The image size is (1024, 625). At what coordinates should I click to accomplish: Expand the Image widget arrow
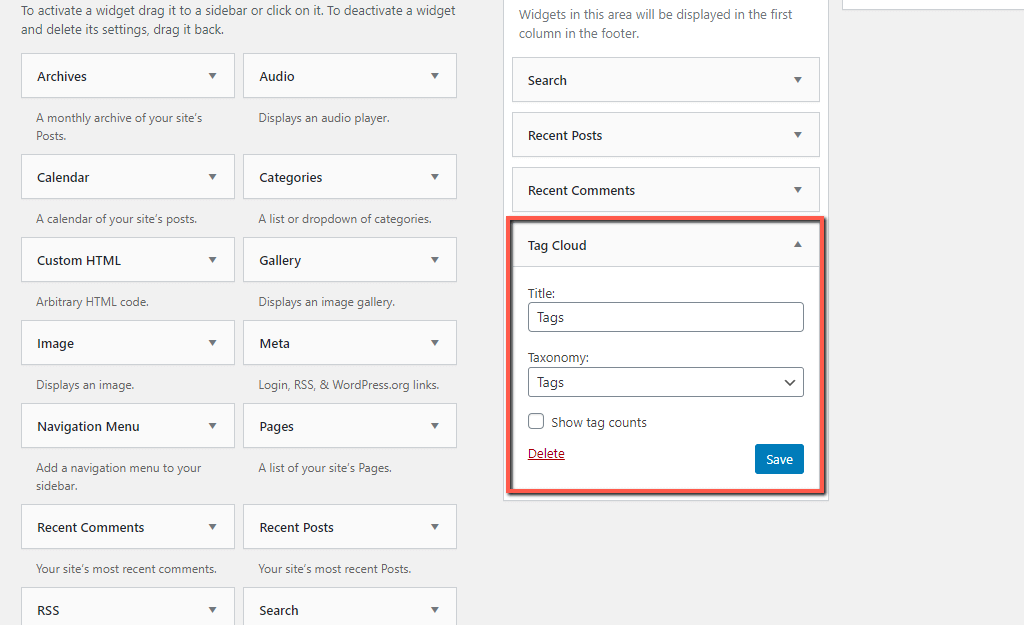click(x=212, y=343)
